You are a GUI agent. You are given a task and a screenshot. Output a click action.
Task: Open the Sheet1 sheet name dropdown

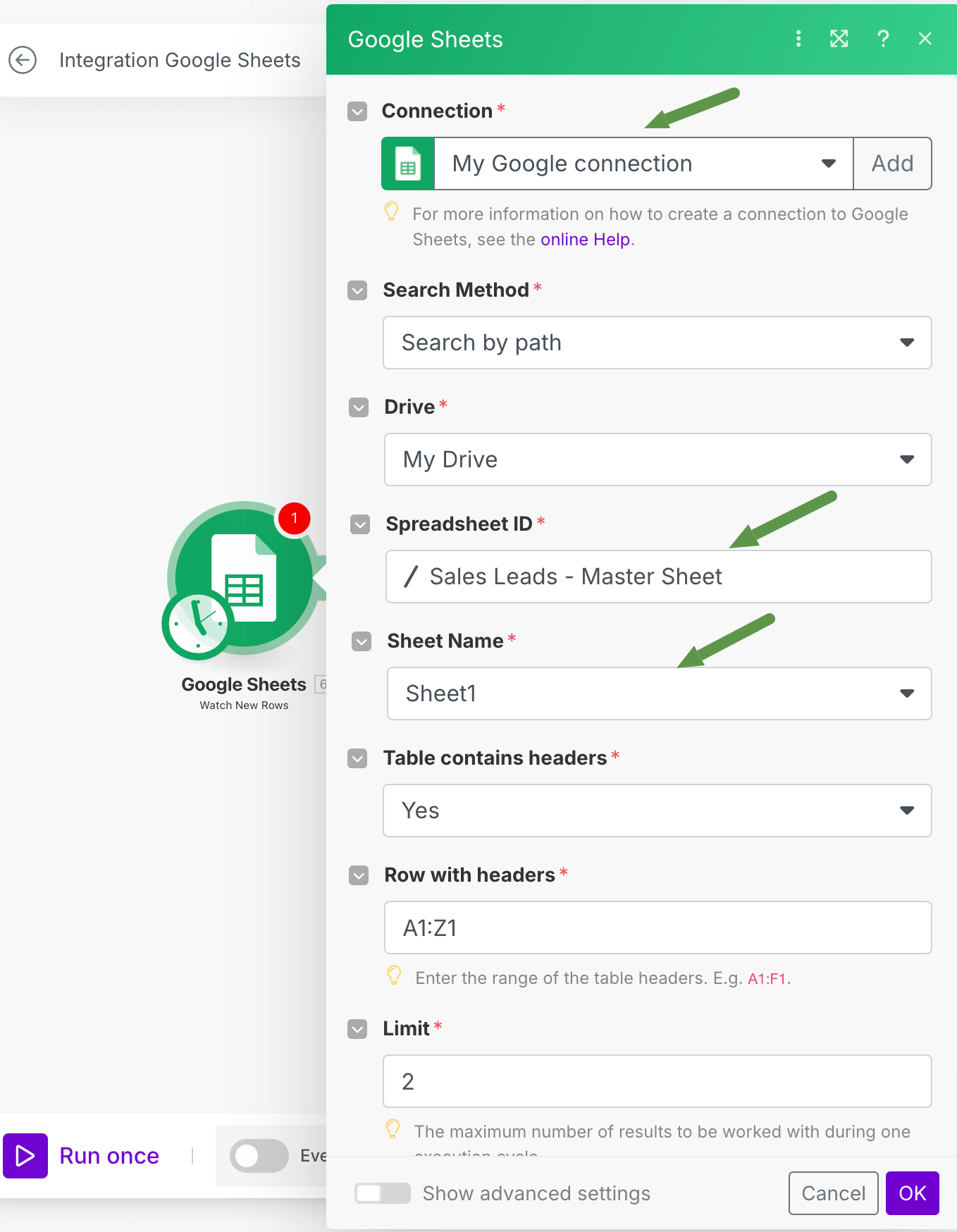(660, 694)
